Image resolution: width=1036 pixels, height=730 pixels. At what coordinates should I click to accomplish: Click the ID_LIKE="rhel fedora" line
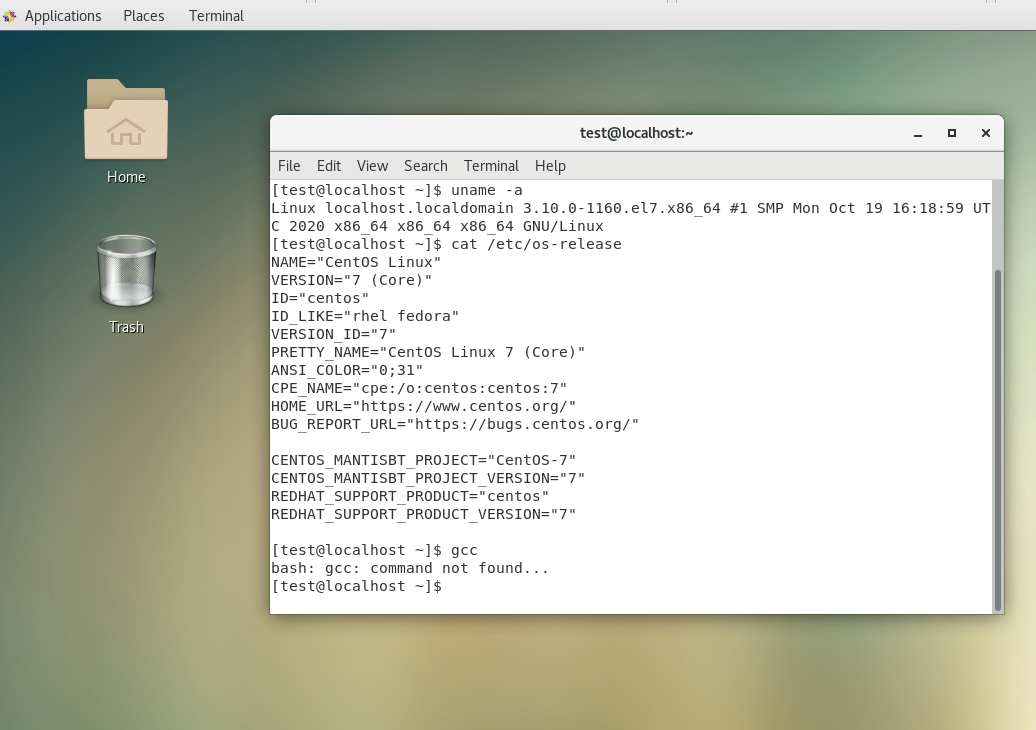[x=365, y=316]
